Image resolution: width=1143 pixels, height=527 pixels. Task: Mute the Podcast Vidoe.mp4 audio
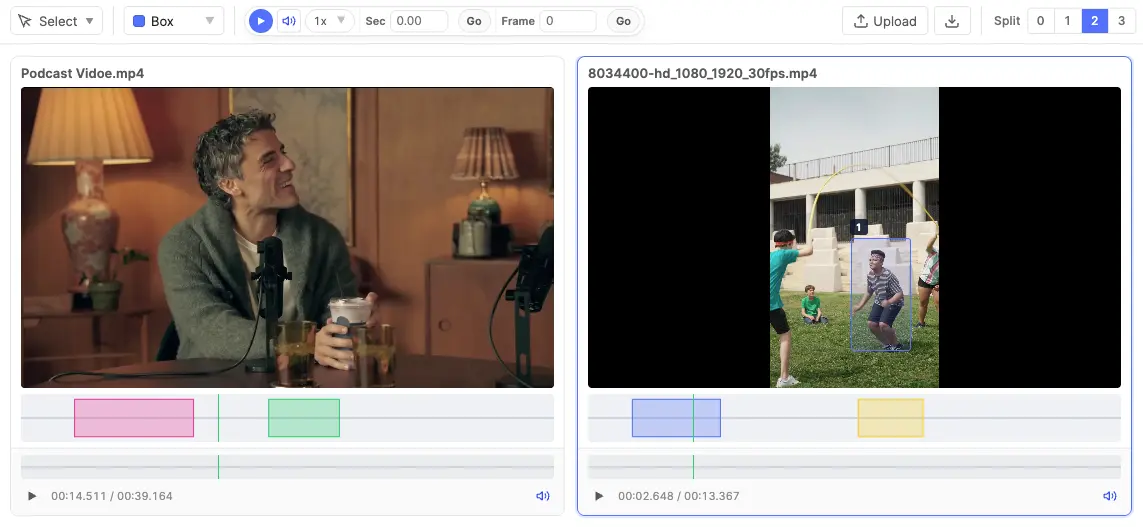[x=542, y=496]
